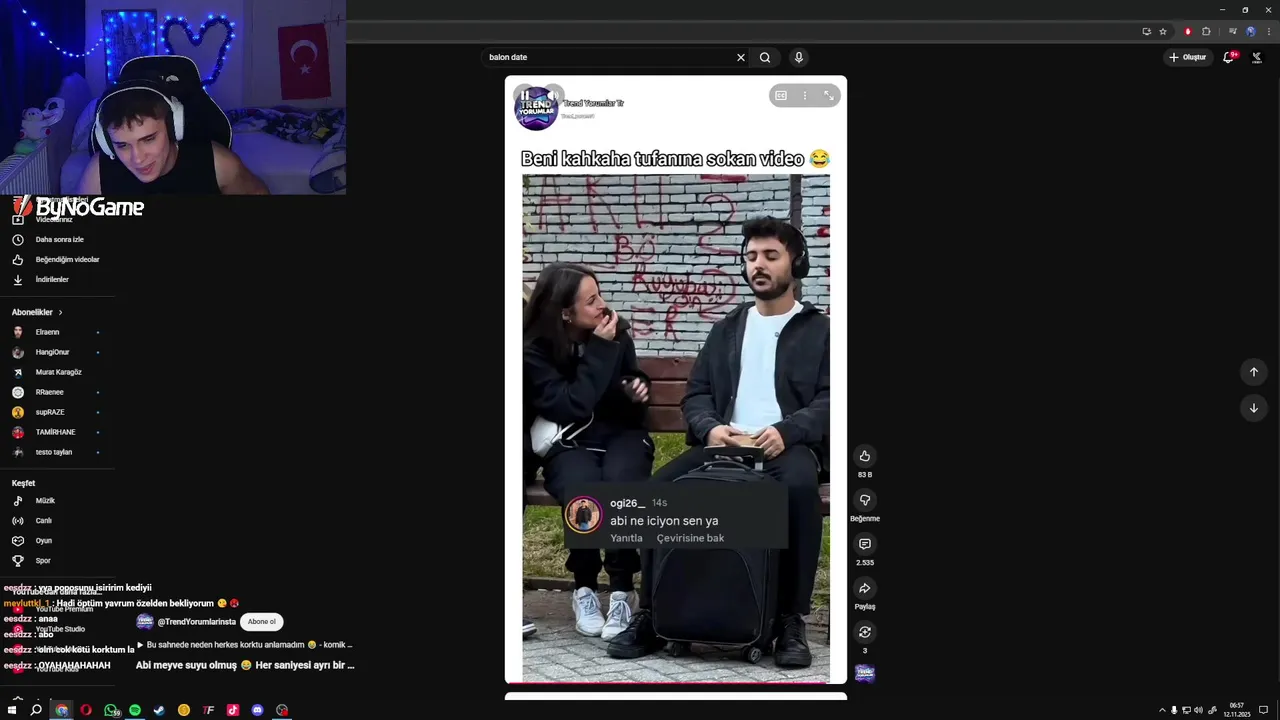
Task: Open the ogi26_ commenter profile picture
Action: click(583, 515)
